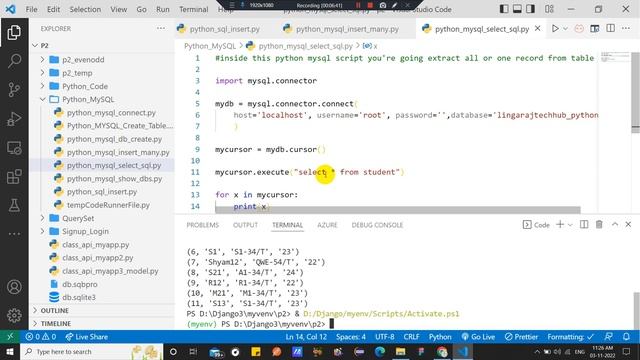Open the Manage gear menu
The width and height of the screenshot is (640, 360).
[14, 315]
